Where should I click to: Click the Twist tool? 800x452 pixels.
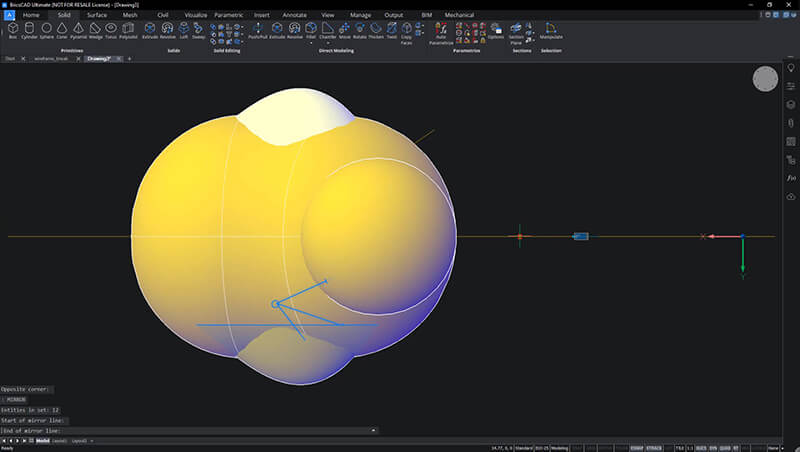coord(391,30)
